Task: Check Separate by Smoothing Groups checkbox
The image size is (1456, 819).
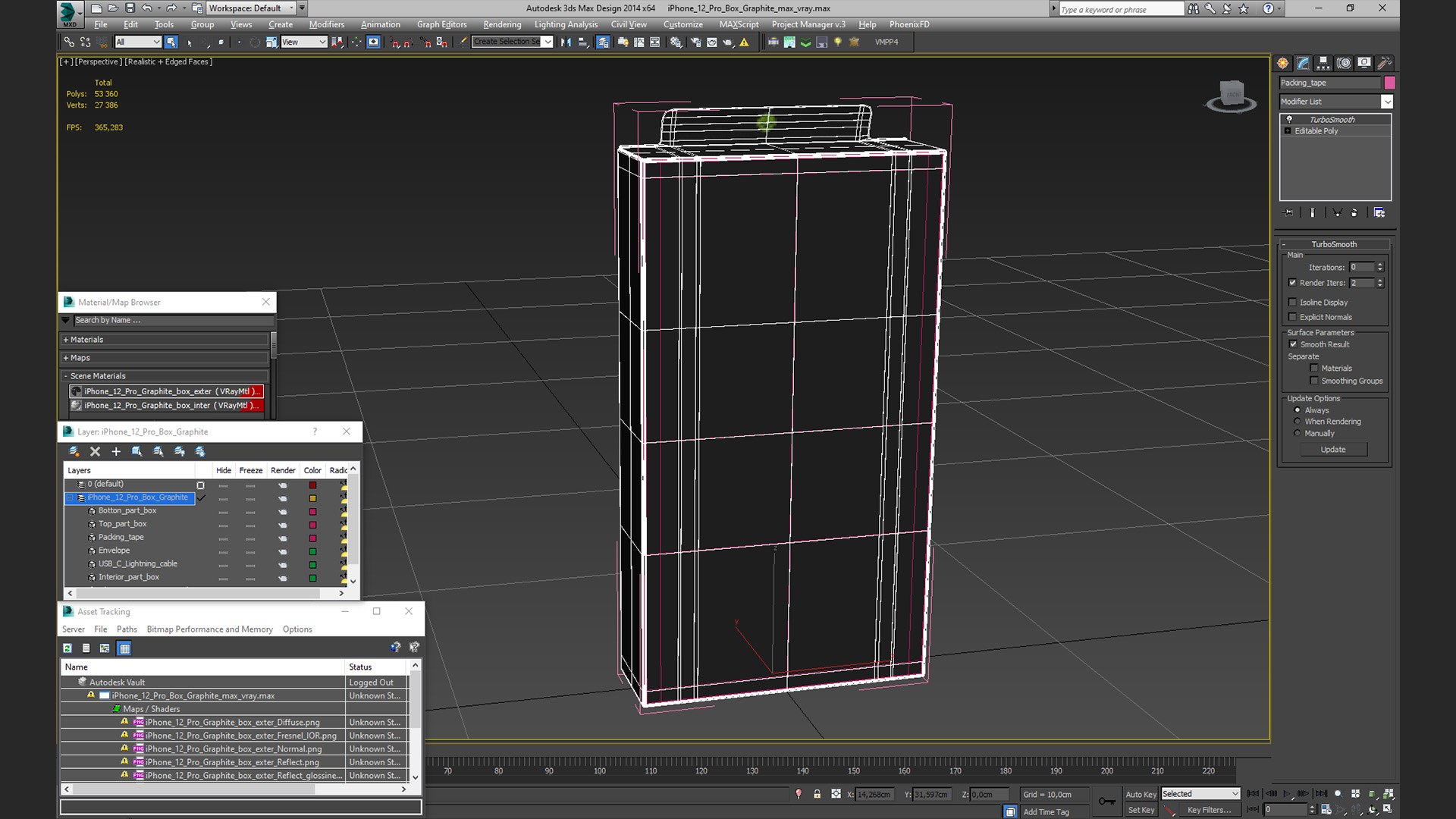Action: click(x=1314, y=381)
